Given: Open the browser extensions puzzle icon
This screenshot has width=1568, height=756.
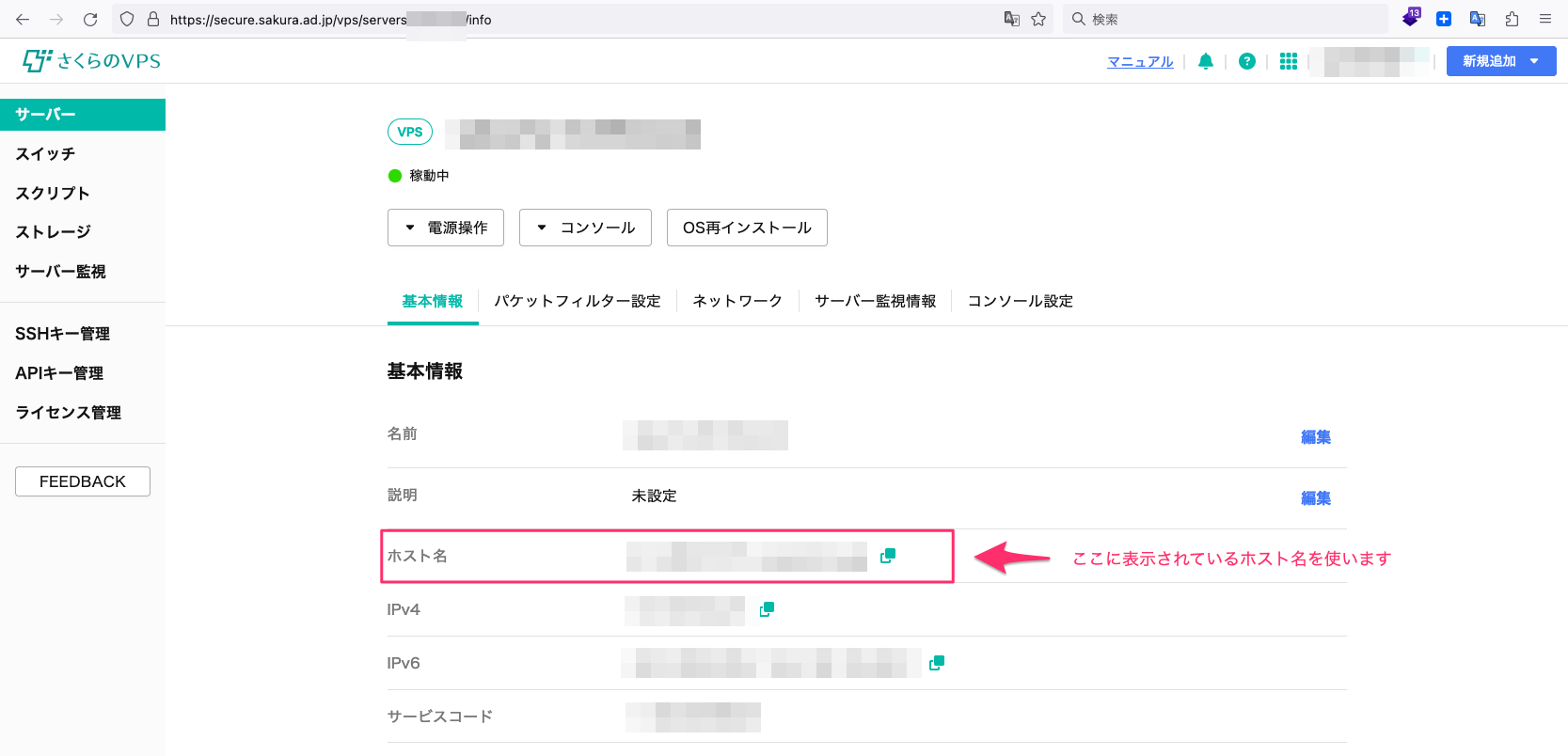Looking at the screenshot, I should pyautogui.click(x=1512, y=19).
